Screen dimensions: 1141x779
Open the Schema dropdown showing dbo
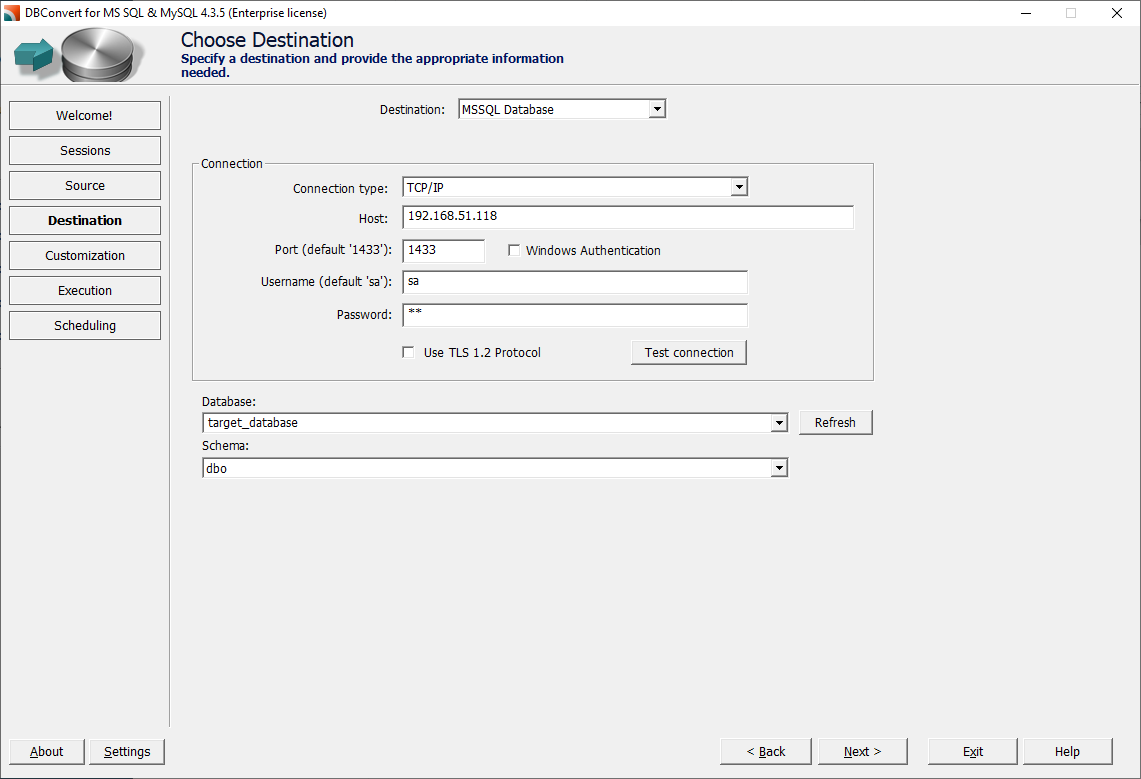tap(779, 467)
